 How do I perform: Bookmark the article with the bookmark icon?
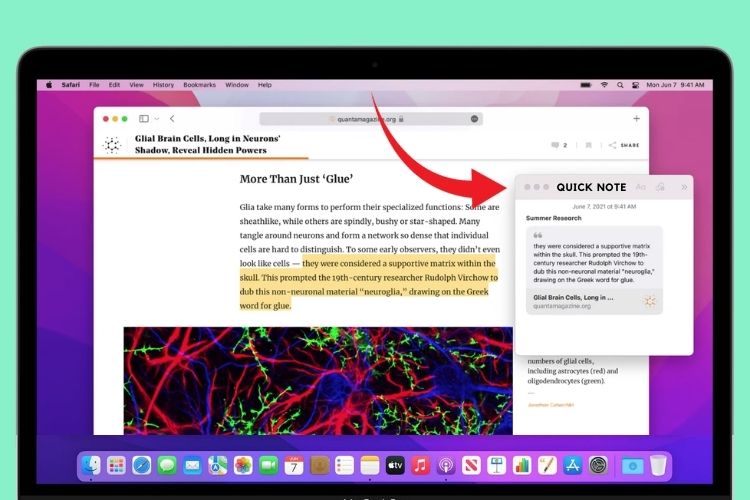[x=588, y=145]
